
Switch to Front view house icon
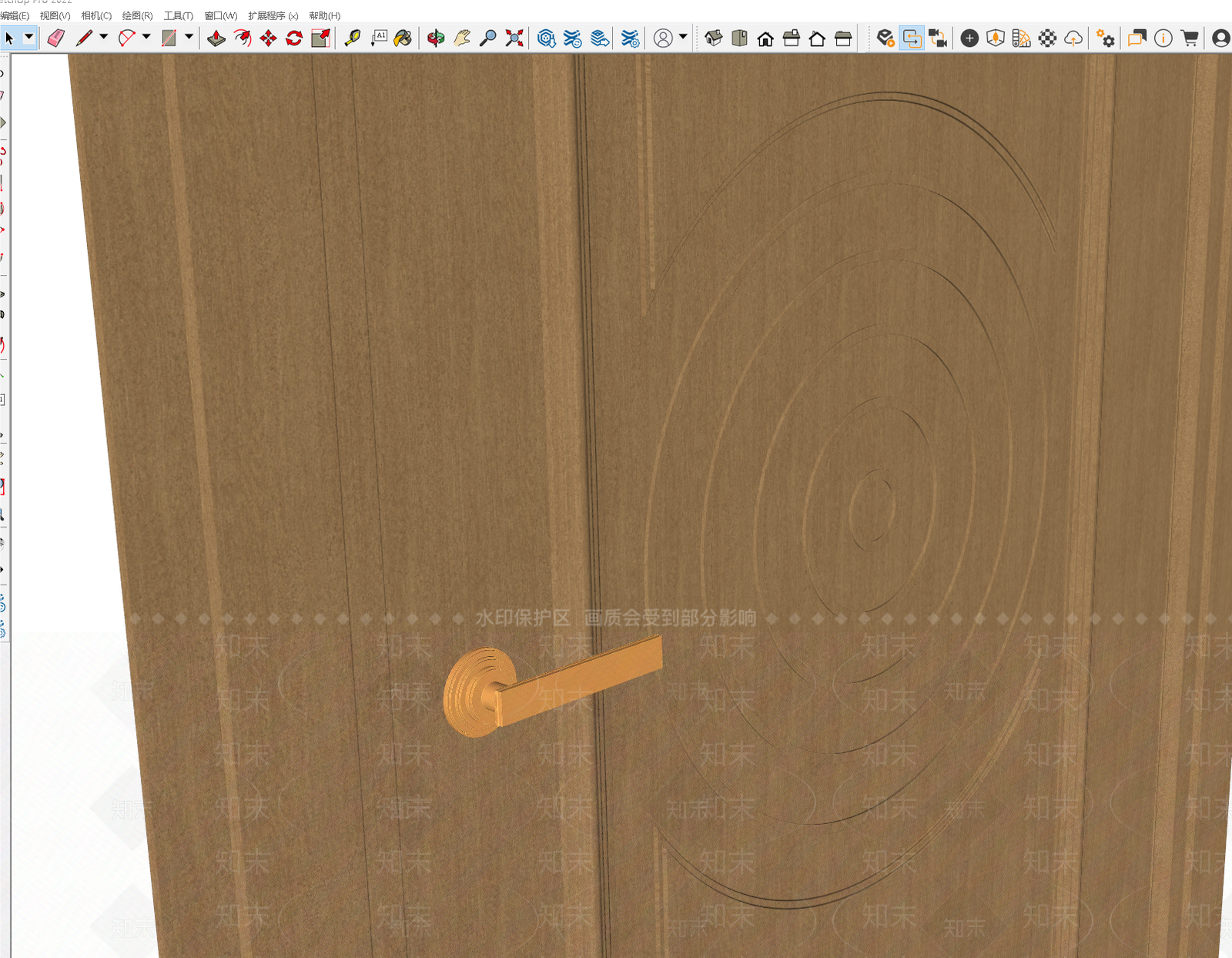click(765, 38)
